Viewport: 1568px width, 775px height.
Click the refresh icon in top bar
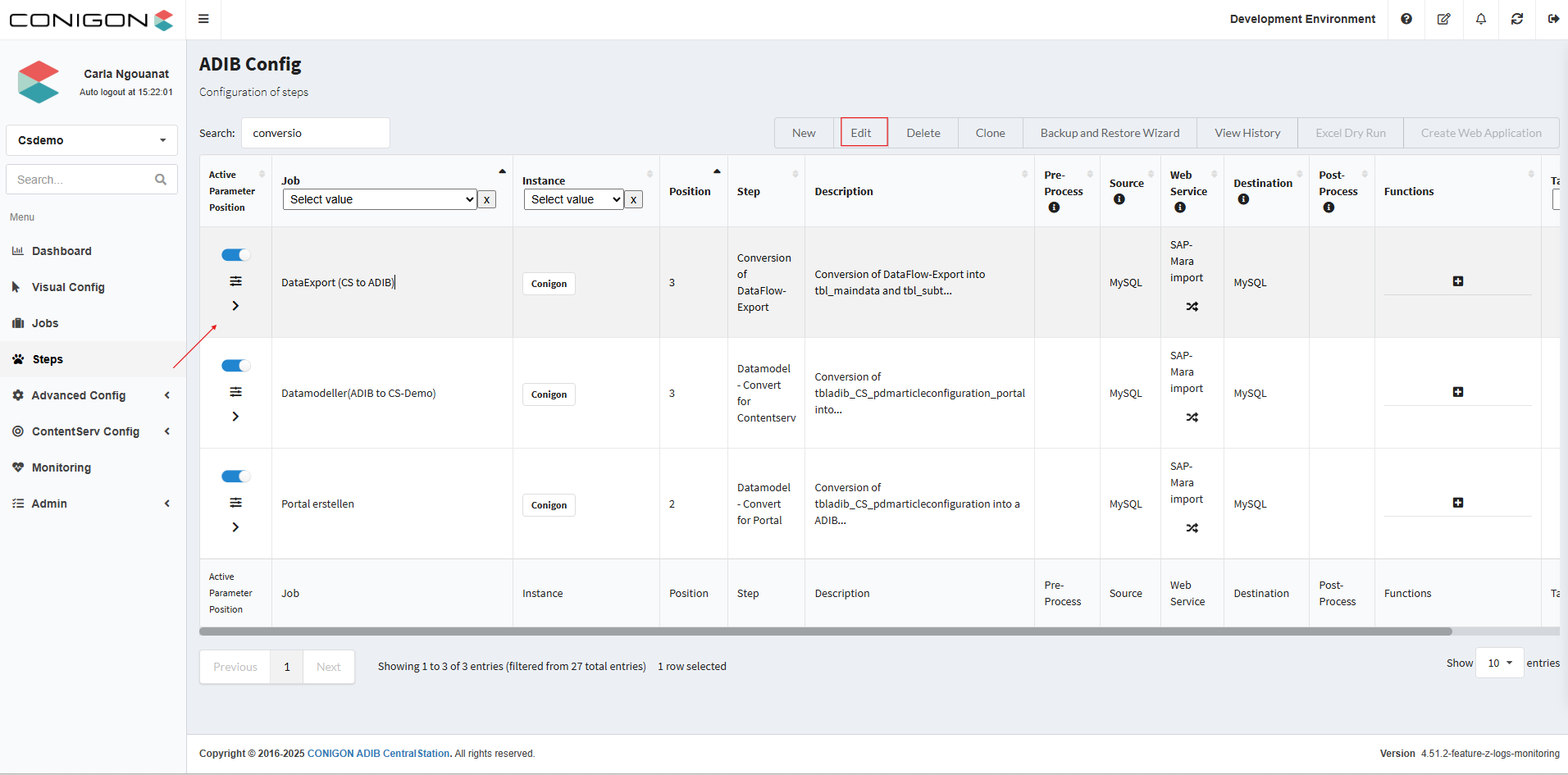click(1517, 19)
